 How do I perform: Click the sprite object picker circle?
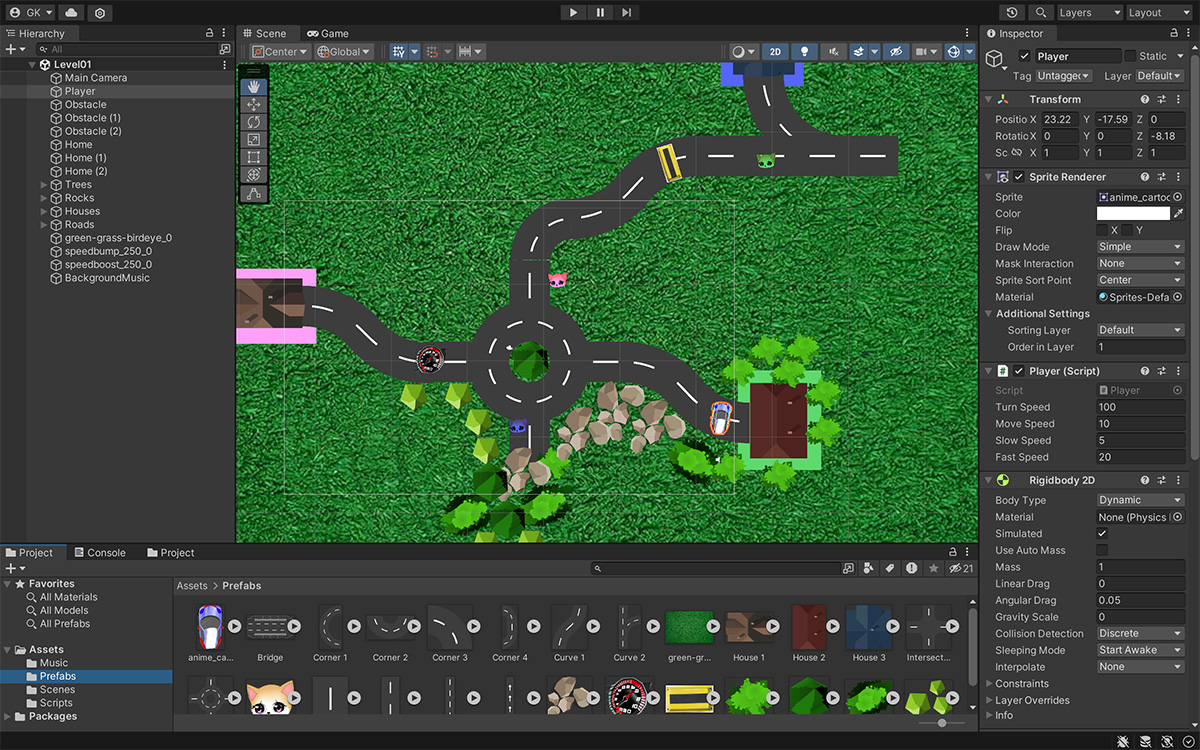pyautogui.click(x=1178, y=197)
